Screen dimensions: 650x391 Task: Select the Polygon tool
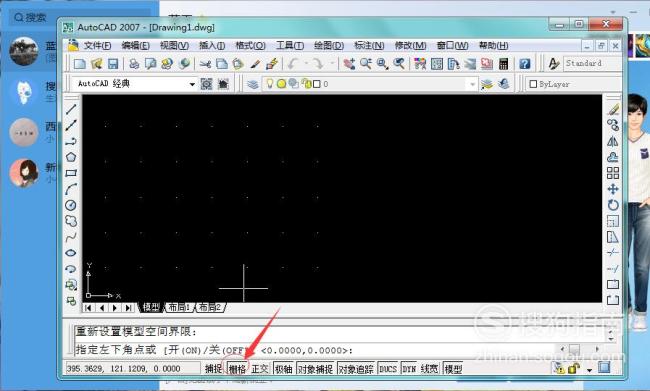point(71,157)
